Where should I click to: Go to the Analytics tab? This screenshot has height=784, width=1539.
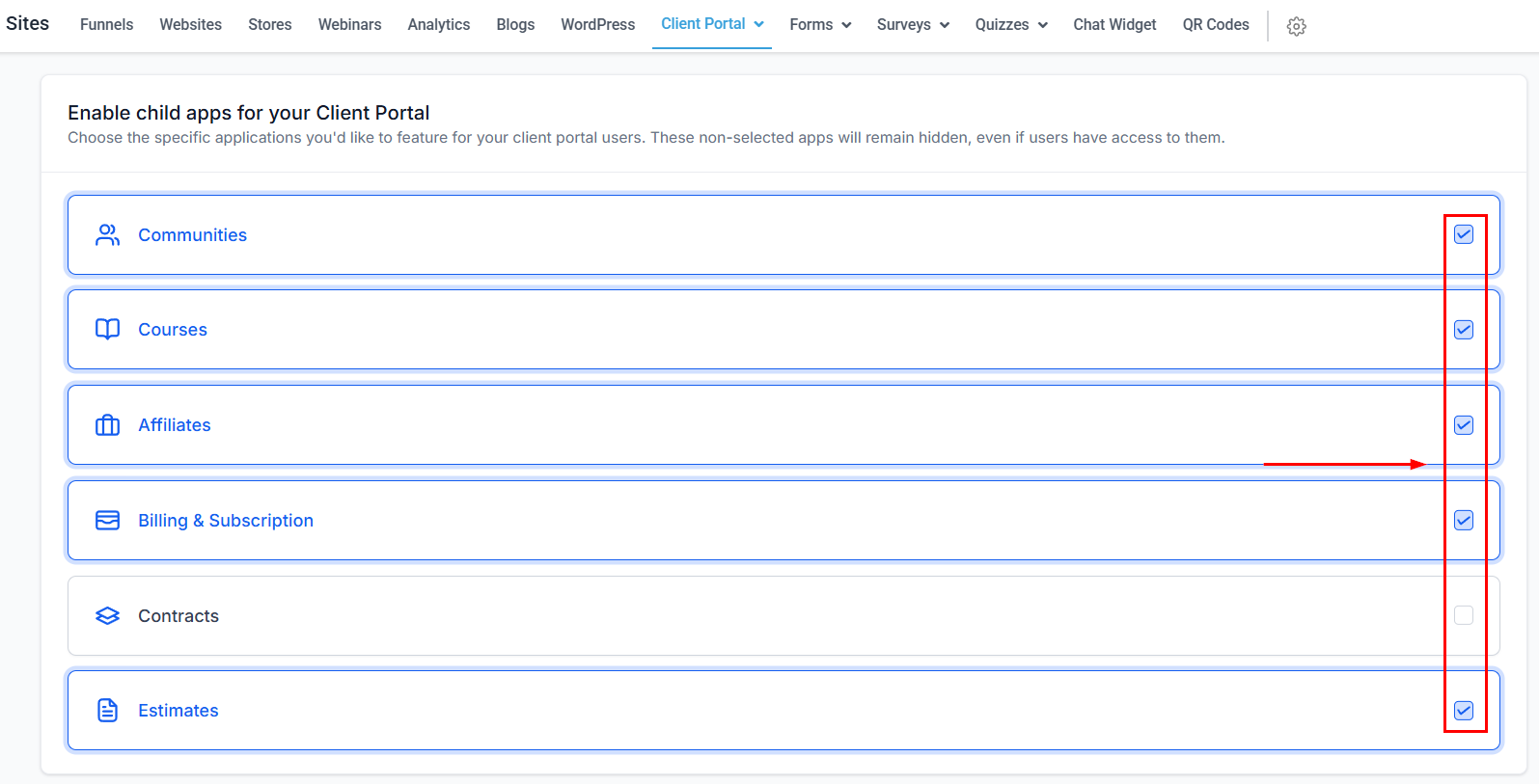(438, 25)
